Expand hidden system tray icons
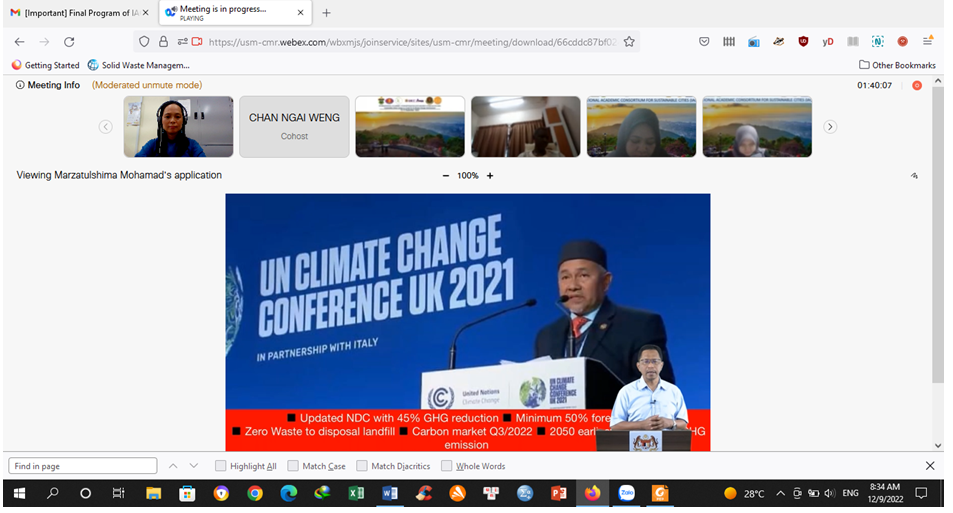953x513 pixels. coord(780,494)
